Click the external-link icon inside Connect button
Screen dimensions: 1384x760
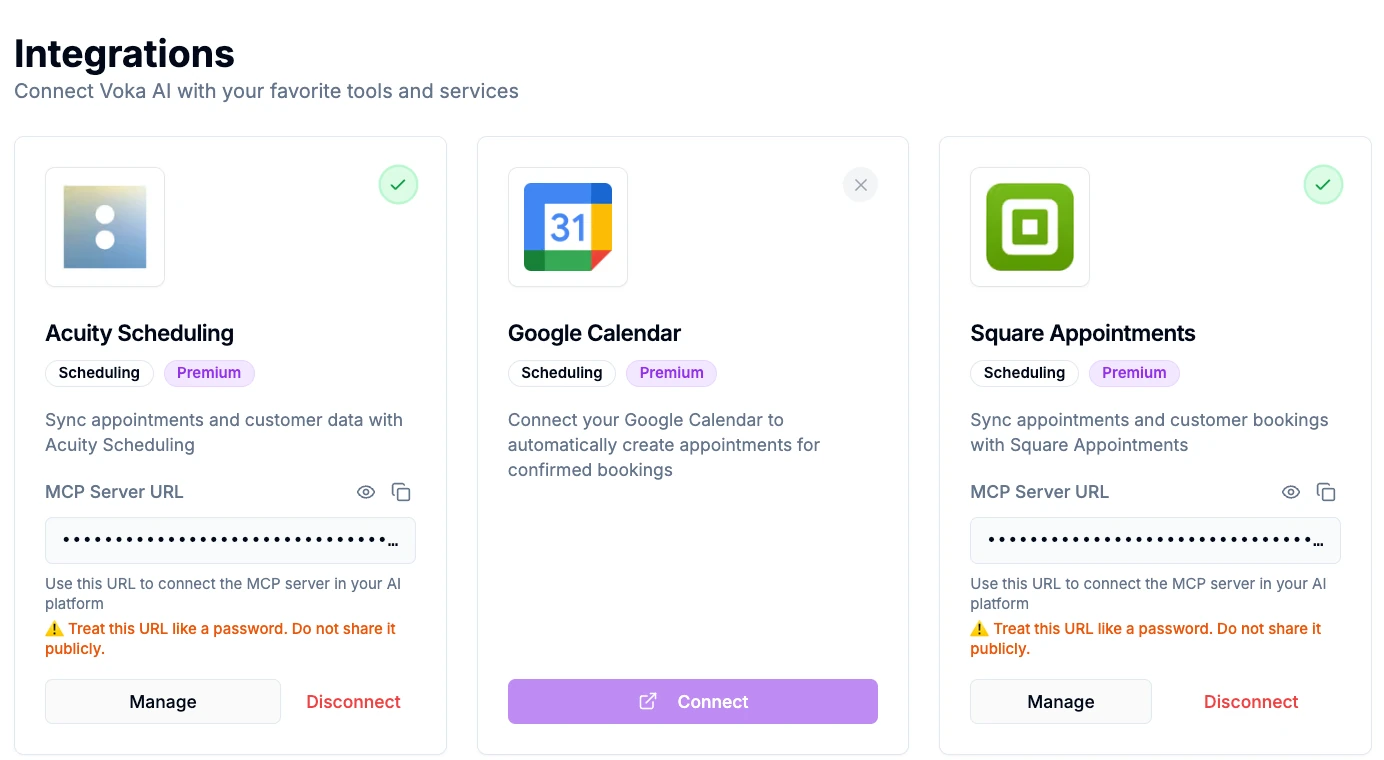tap(648, 701)
